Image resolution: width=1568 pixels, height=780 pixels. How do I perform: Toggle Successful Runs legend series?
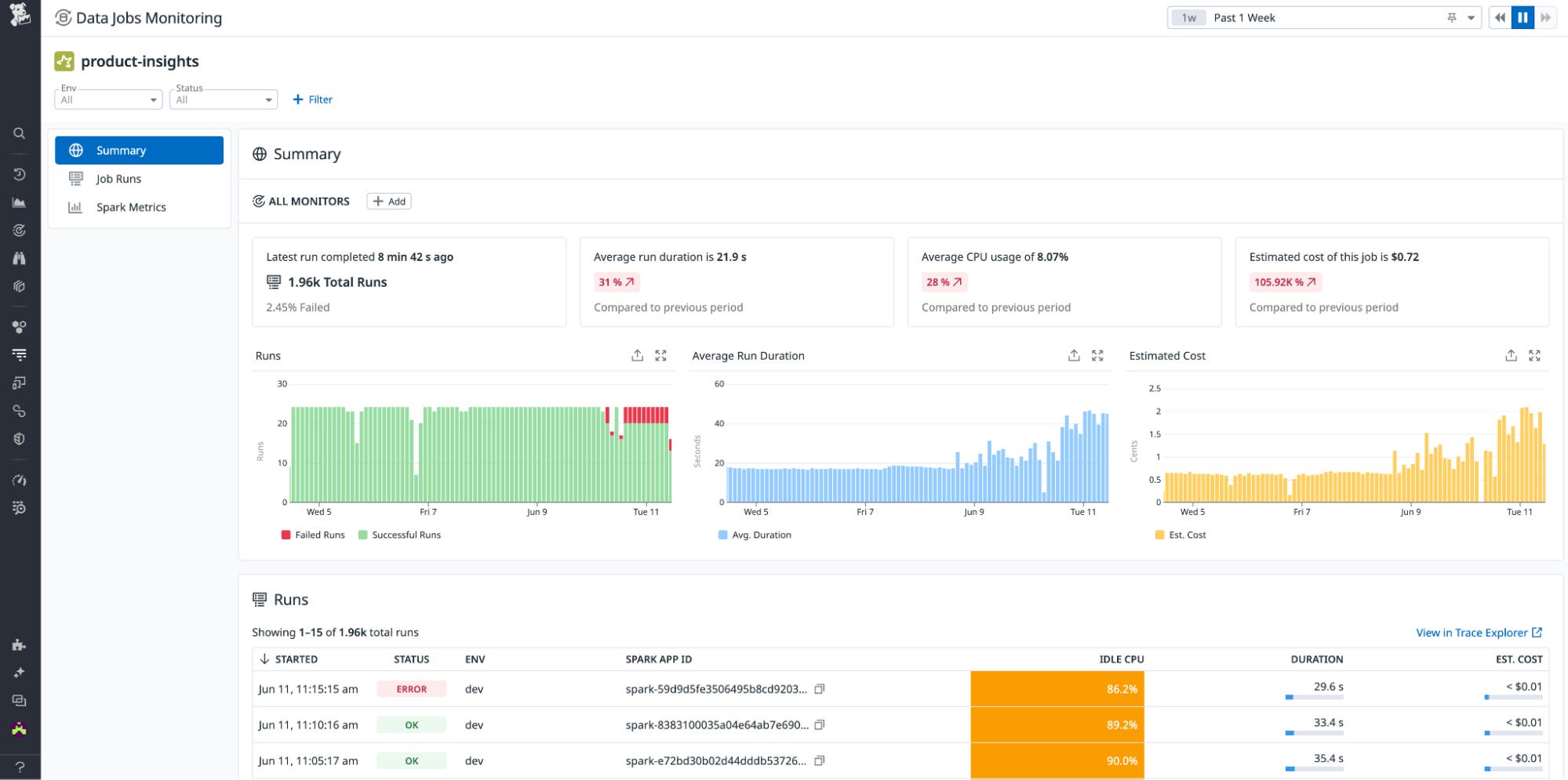399,535
